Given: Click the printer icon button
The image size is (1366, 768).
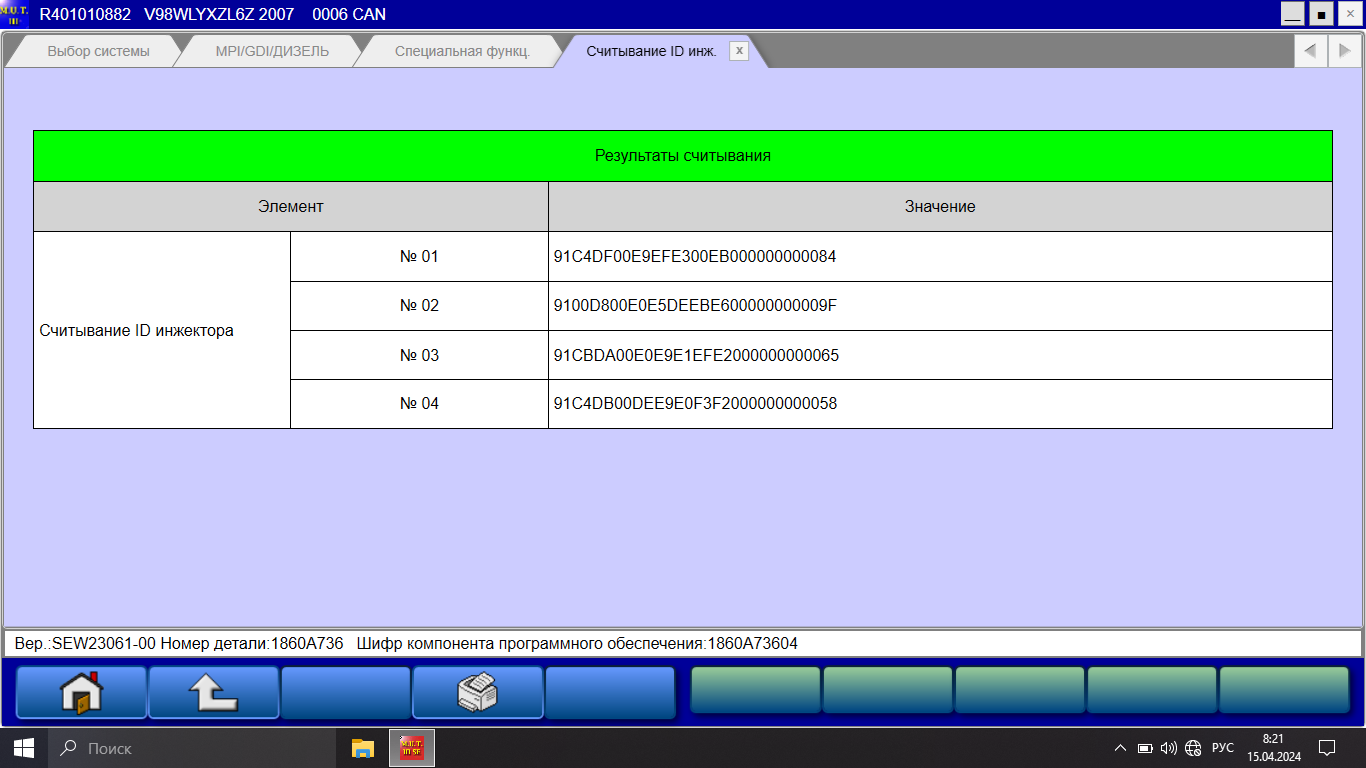Looking at the screenshot, I should [477, 692].
